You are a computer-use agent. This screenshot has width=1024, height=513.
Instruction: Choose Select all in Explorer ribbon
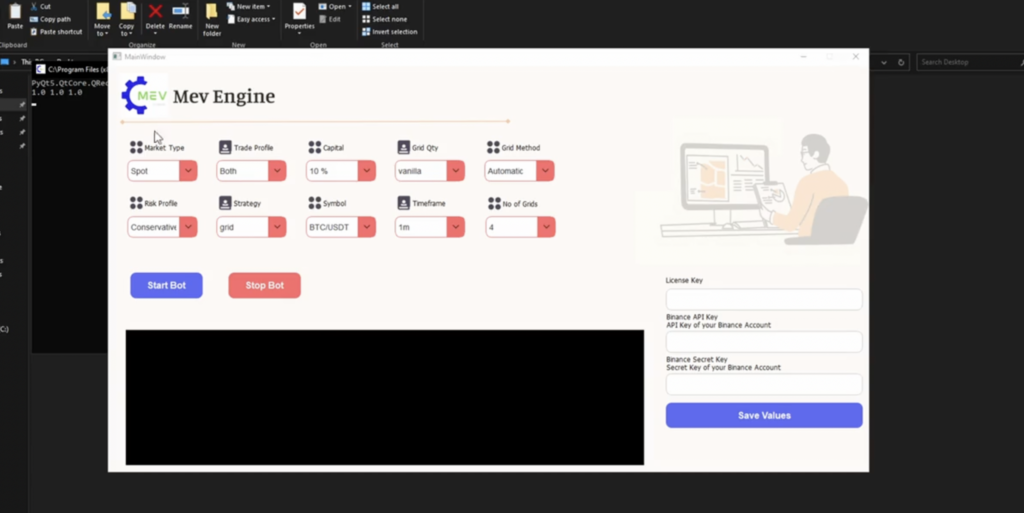point(380,6)
